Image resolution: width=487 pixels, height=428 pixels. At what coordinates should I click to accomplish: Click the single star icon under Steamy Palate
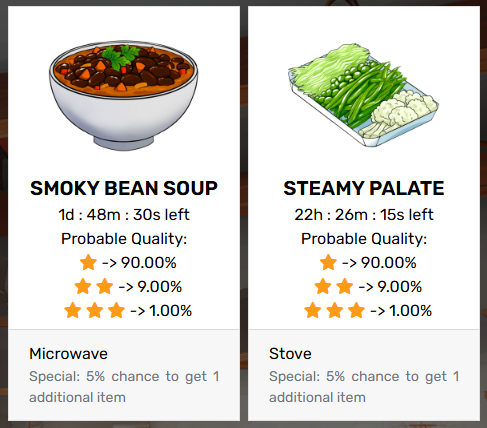(x=328, y=262)
